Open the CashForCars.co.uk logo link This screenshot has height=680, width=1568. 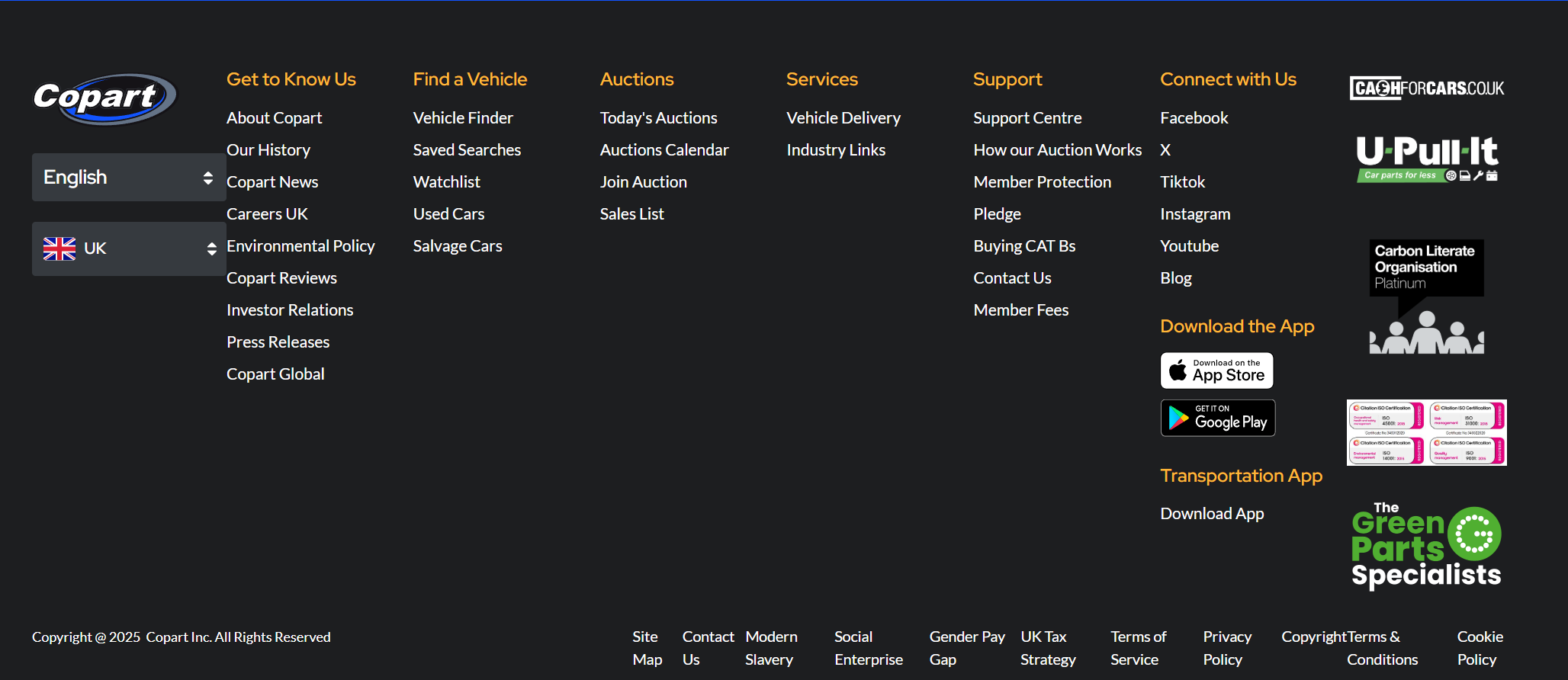pos(1426,88)
